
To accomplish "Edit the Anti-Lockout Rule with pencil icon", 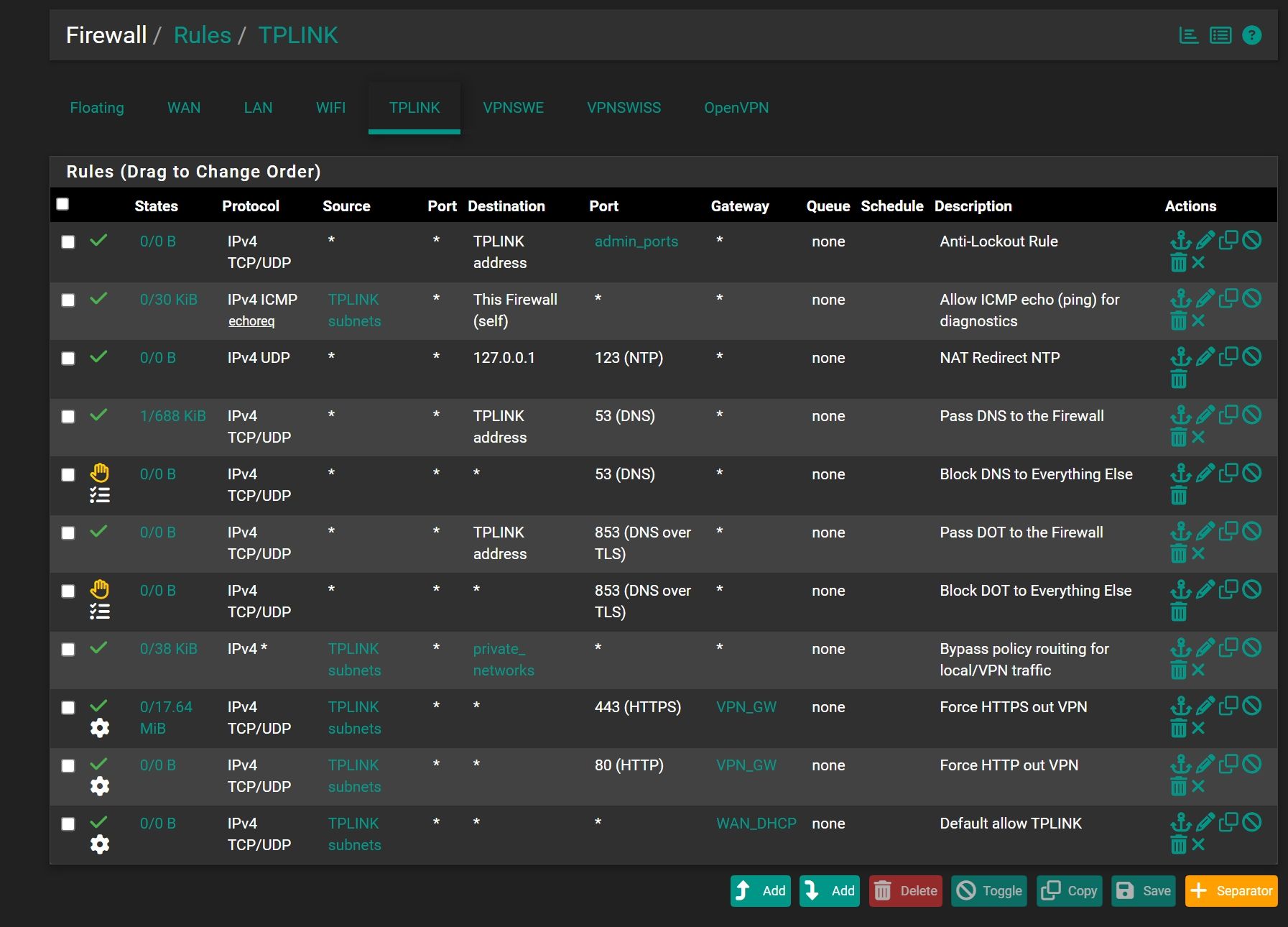I will (x=1205, y=240).
